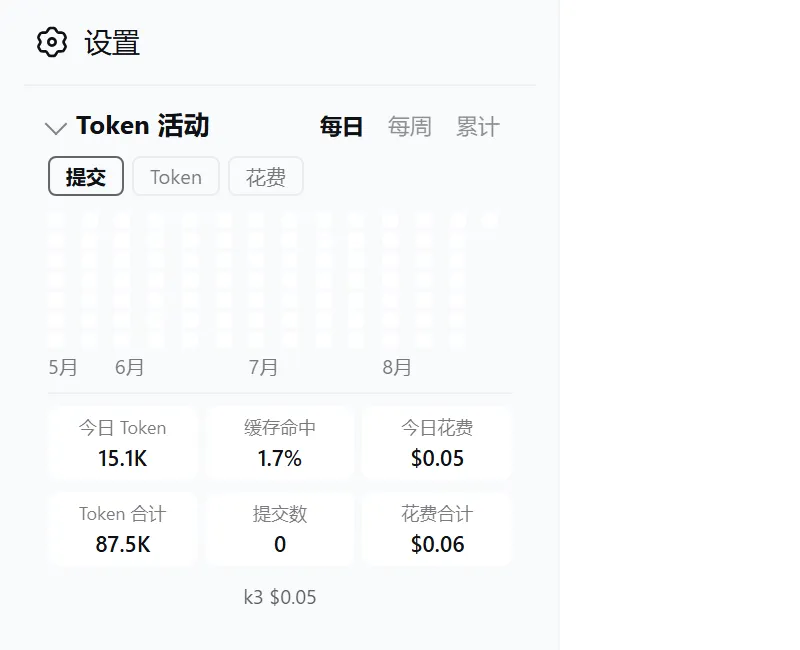Click the 8月 month label
The height and width of the screenshot is (650, 800).
coord(397,367)
